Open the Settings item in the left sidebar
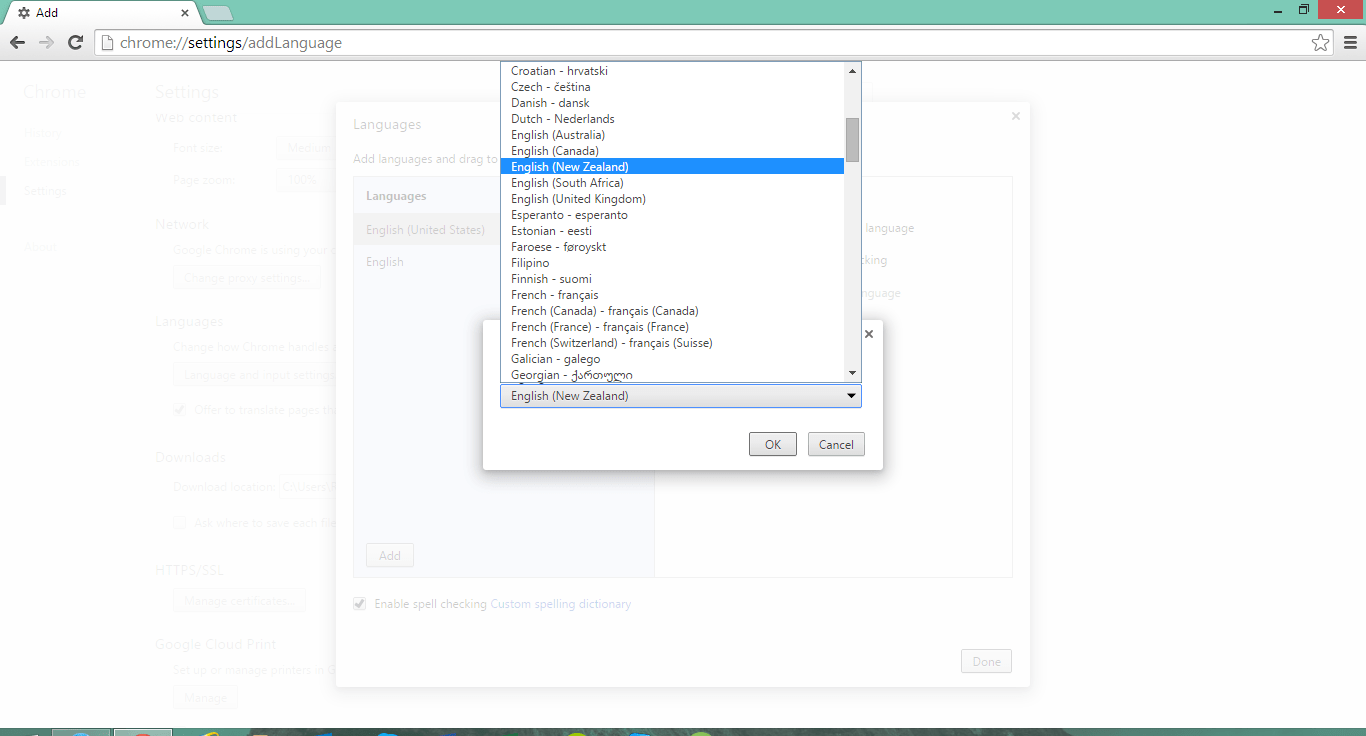 point(45,191)
